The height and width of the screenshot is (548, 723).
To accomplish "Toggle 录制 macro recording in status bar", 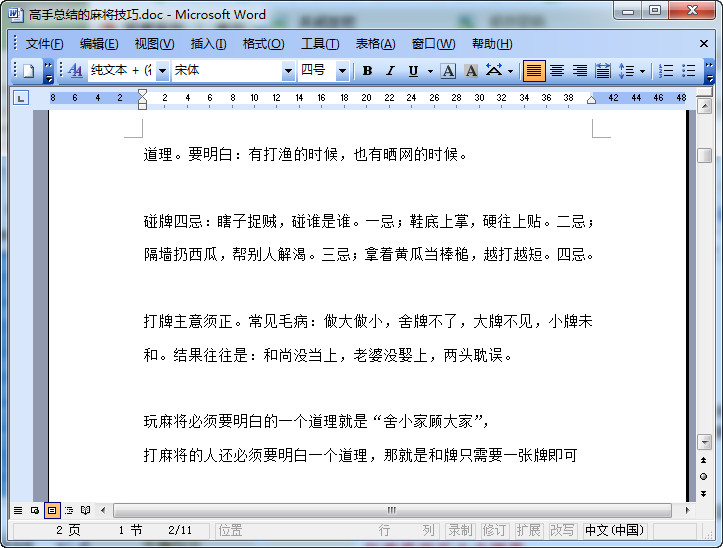I will coord(460,530).
